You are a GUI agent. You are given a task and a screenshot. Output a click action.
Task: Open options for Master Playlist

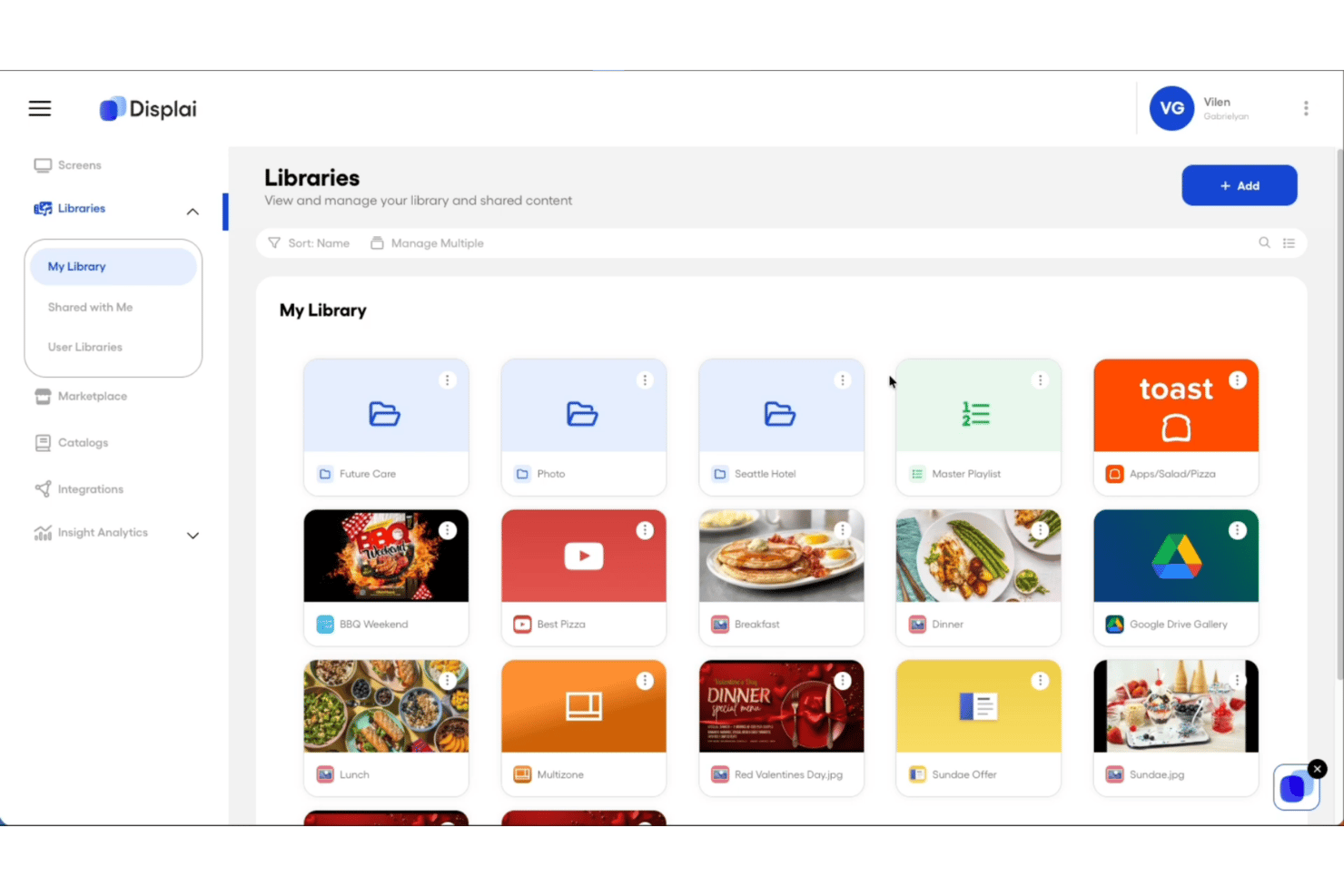tap(1040, 380)
